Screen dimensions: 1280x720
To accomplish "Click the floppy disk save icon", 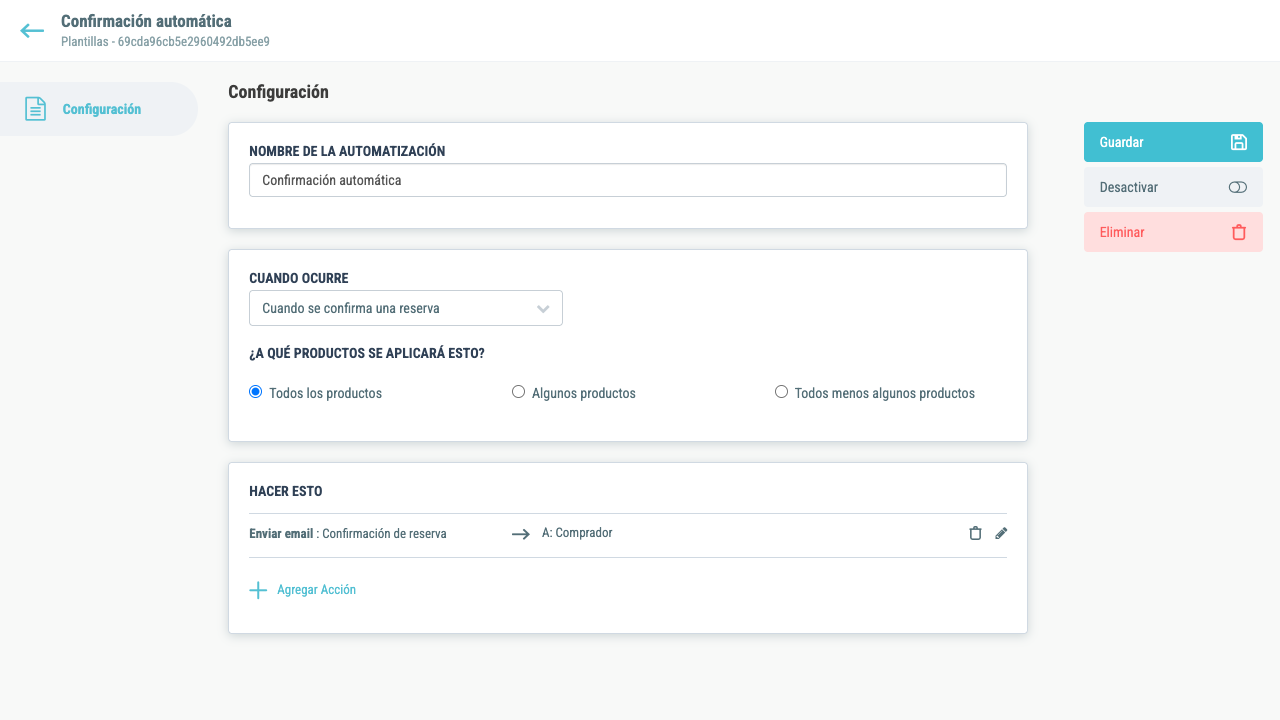I will pos(1238,142).
